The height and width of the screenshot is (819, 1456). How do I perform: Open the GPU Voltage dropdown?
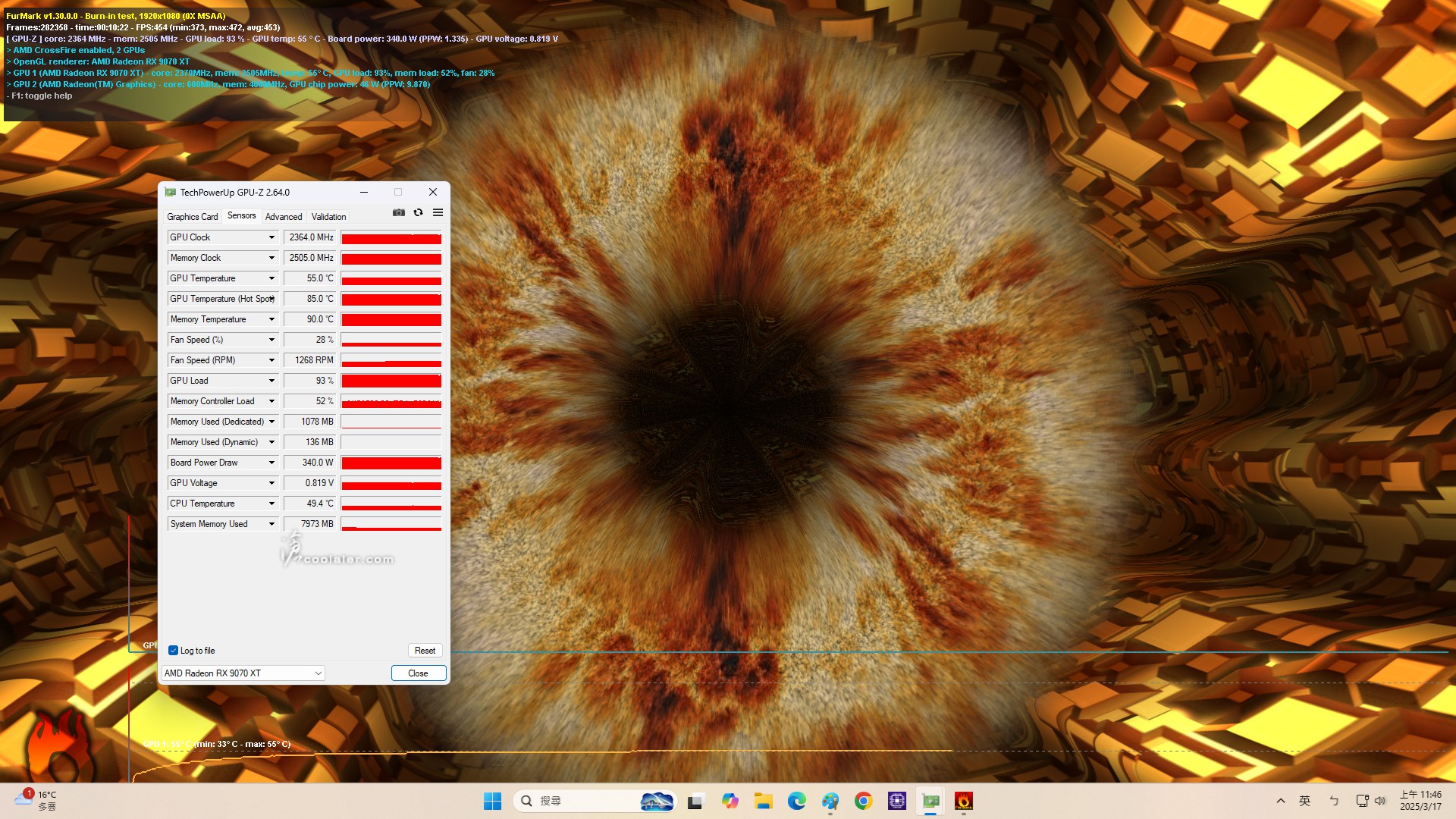click(271, 483)
